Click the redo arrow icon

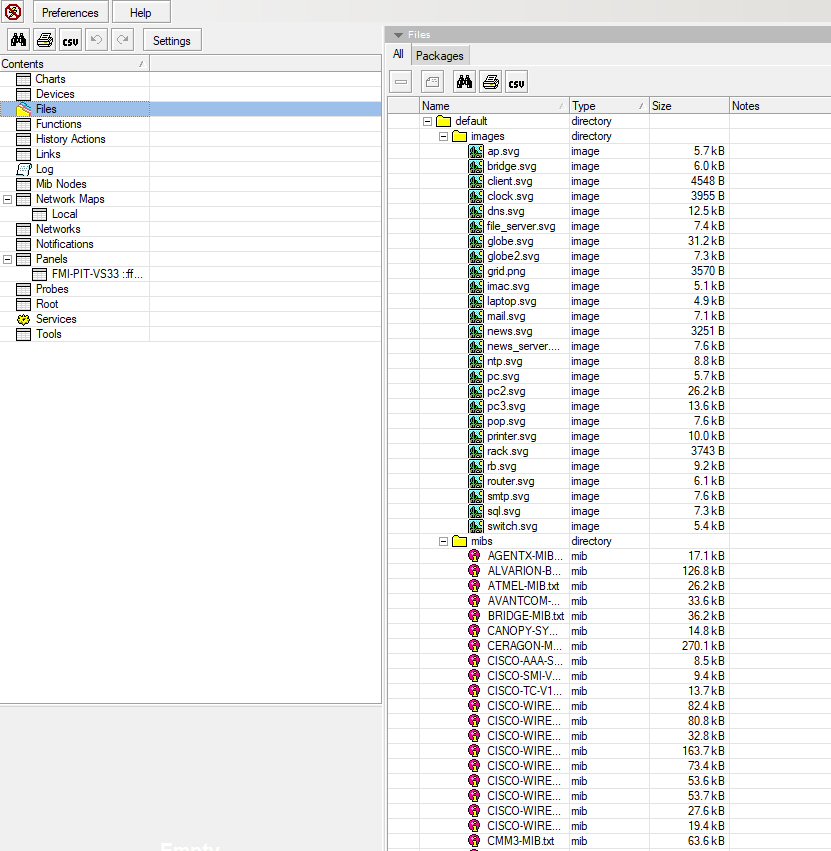click(122, 40)
